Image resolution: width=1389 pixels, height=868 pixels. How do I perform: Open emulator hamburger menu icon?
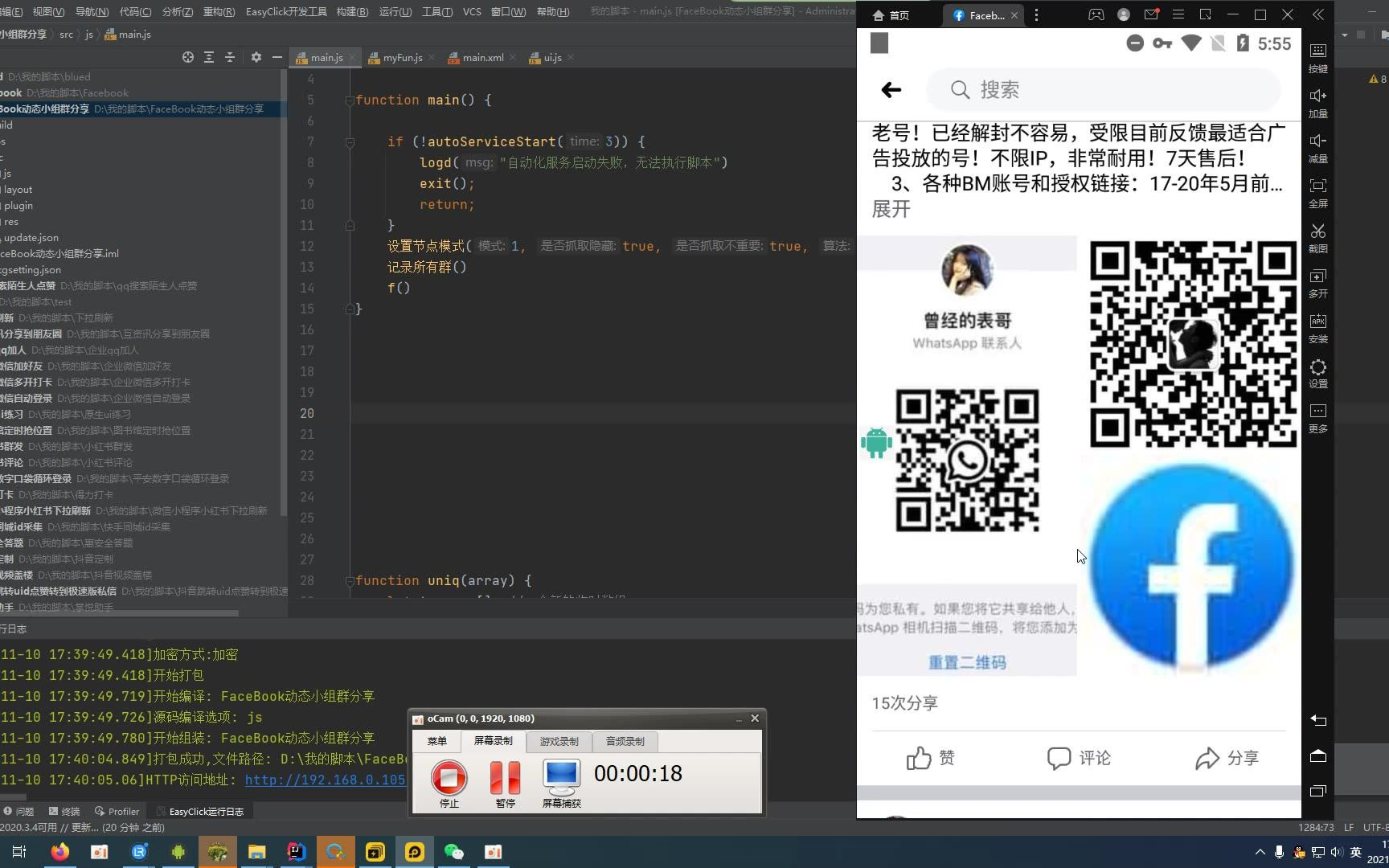1178,14
